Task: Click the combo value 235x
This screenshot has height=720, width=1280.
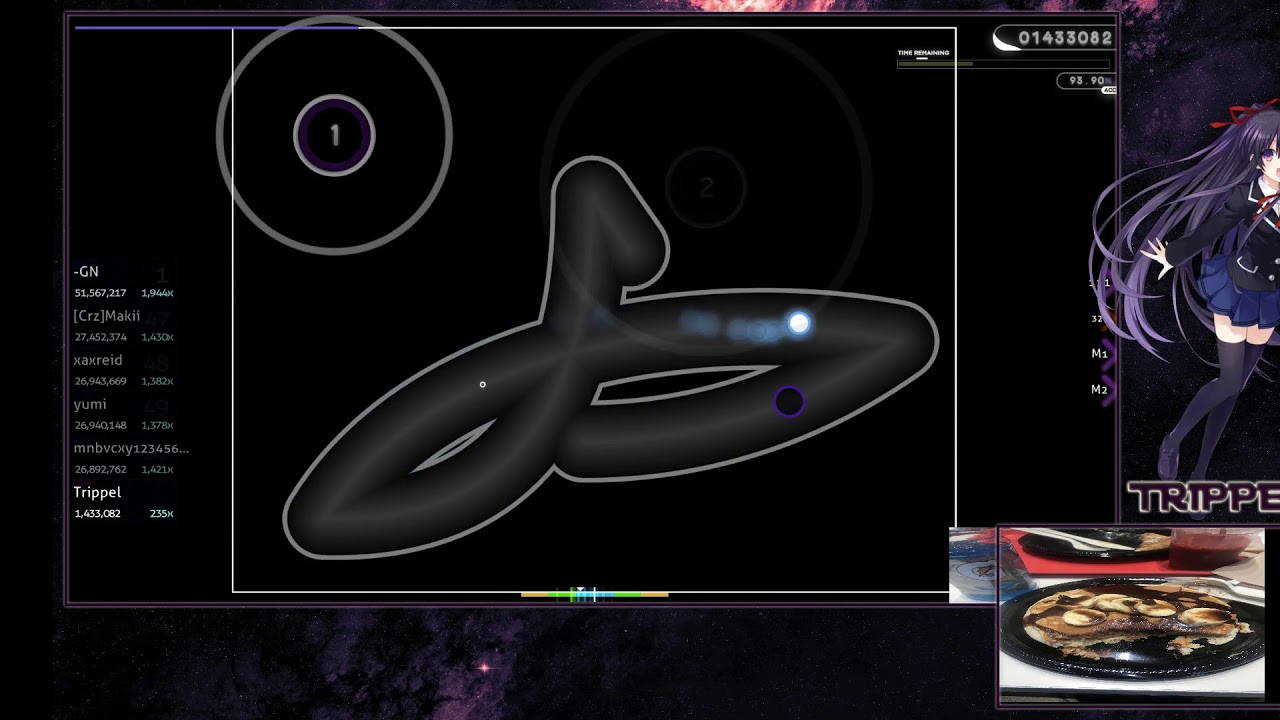Action: [161, 513]
